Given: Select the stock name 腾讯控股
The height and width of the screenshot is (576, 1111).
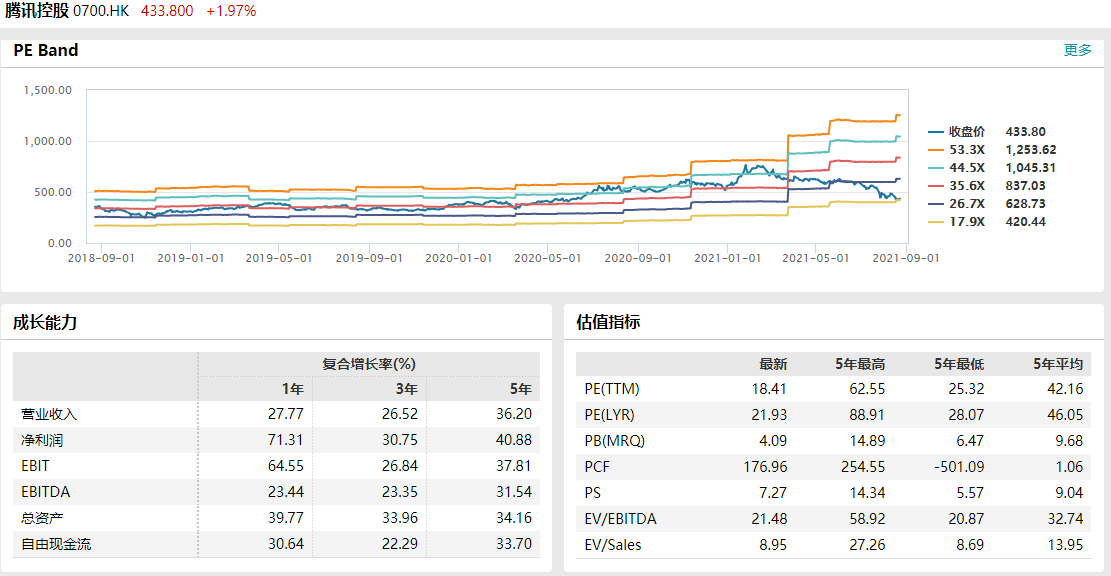Looking at the screenshot, I should point(37,11).
